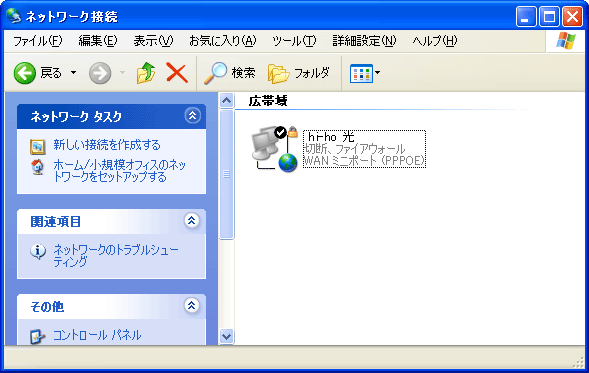Click the hi-ho 光 connection name text

[x=331, y=137]
